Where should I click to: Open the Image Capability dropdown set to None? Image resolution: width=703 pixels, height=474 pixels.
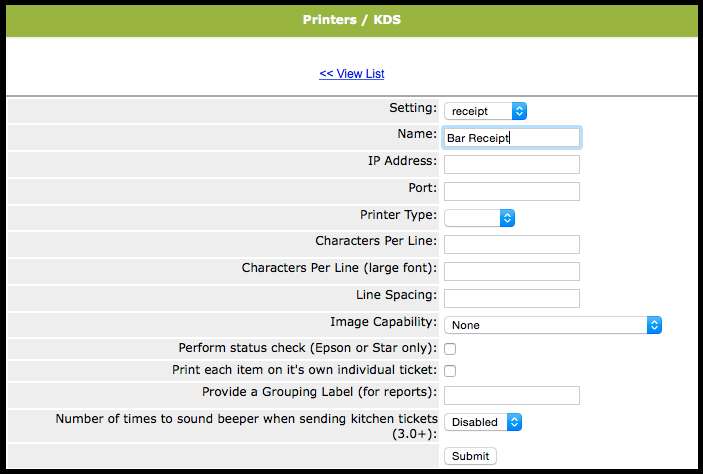pos(553,325)
